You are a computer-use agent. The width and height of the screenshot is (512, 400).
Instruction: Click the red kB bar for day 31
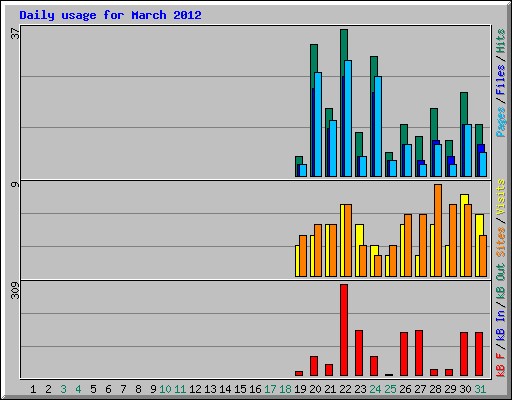[479, 354]
